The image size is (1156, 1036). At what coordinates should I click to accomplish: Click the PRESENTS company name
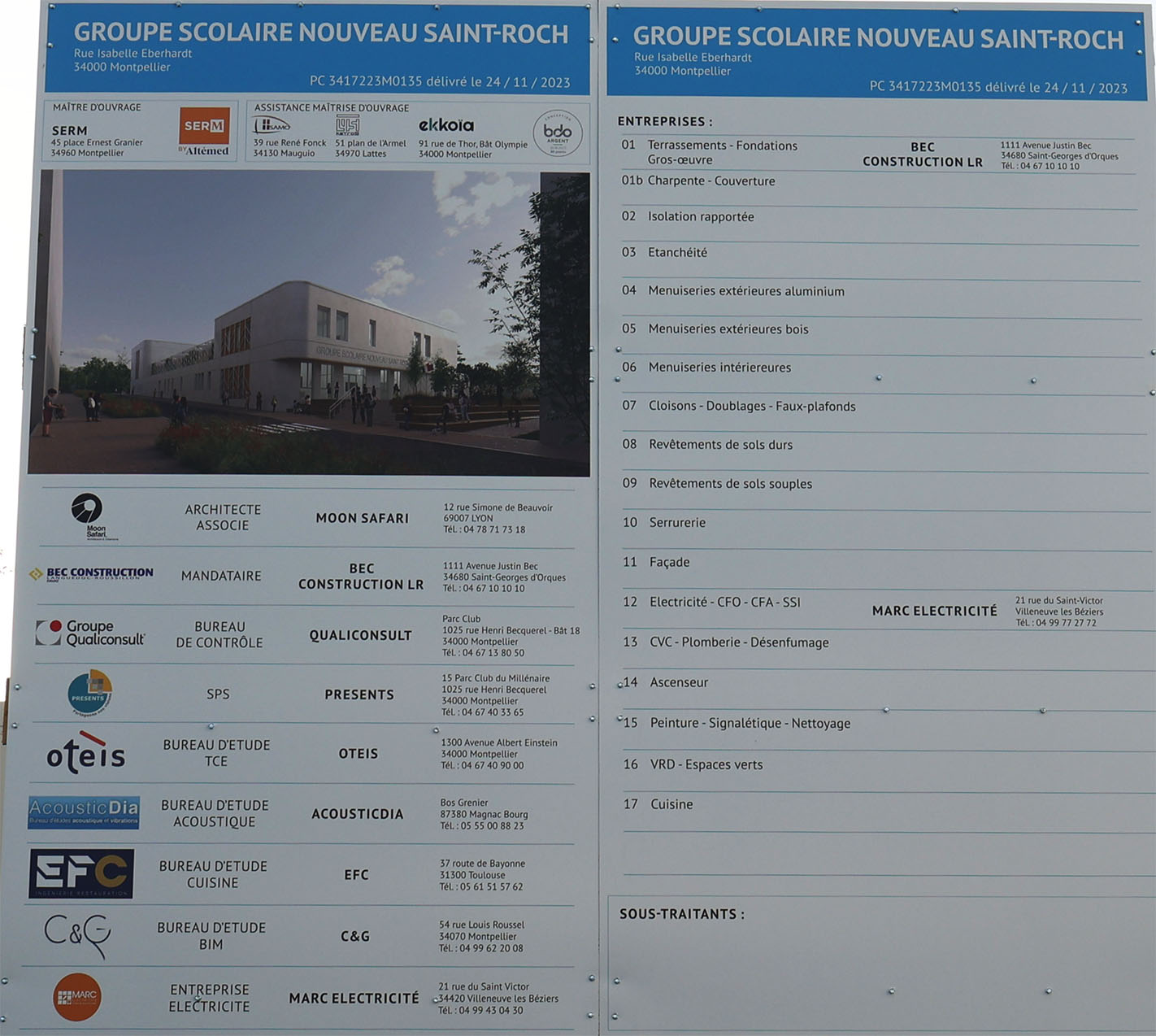tap(359, 694)
